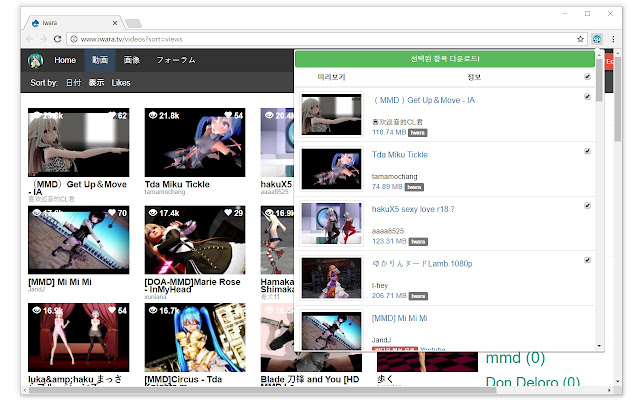Open Lamb.1080p link in popup

point(422,264)
